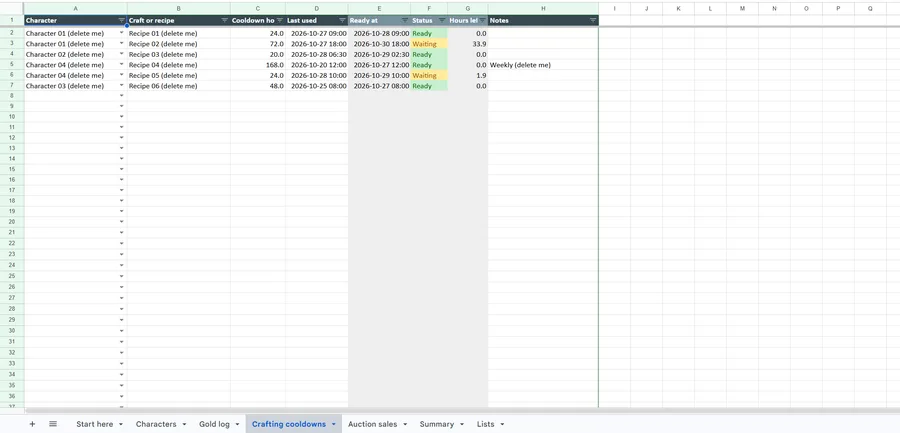Click Ready status in Recipe 06 row
The image size is (900, 433).
[429, 86]
